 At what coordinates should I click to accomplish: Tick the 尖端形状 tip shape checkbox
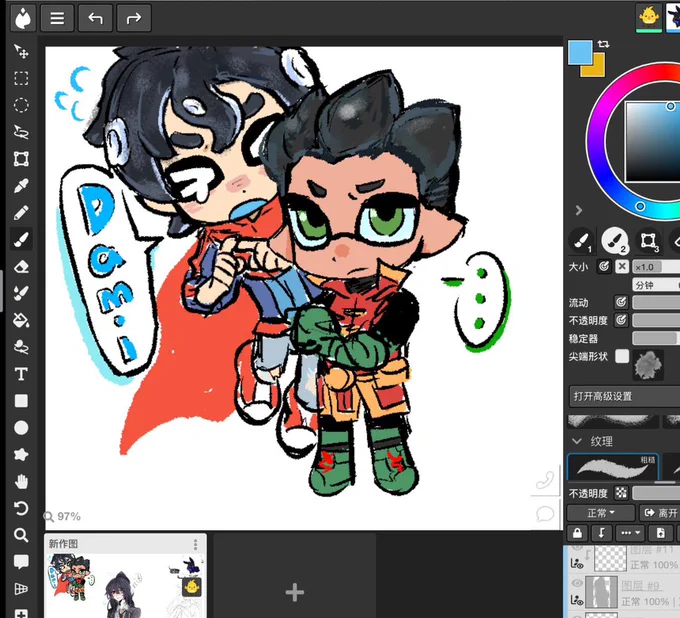(x=622, y=356)
